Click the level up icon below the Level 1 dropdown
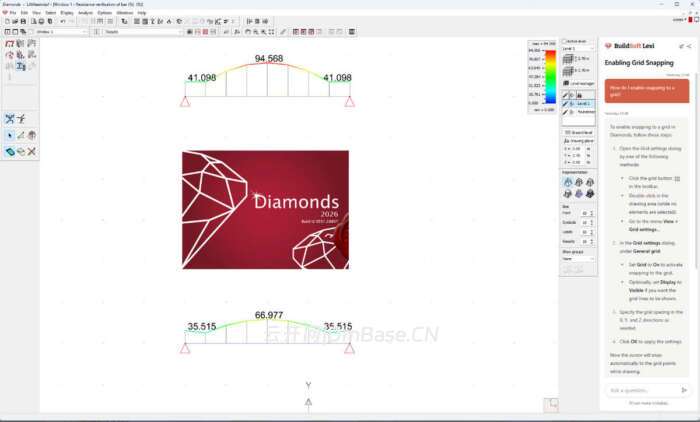The width and height of the screenshot is (700, 422). click(x=568, y=59)
